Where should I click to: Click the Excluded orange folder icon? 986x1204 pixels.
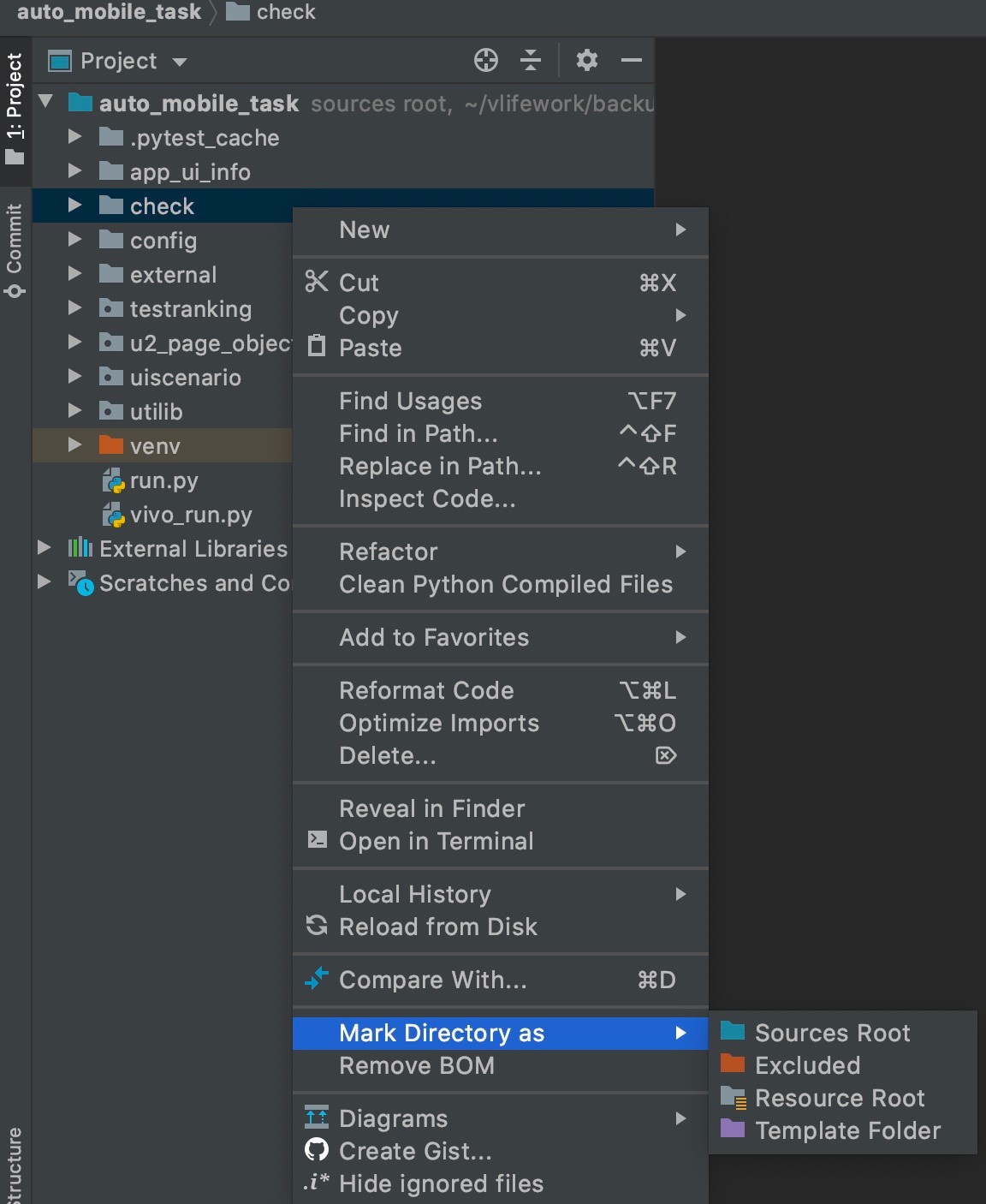pos(733,1064)
